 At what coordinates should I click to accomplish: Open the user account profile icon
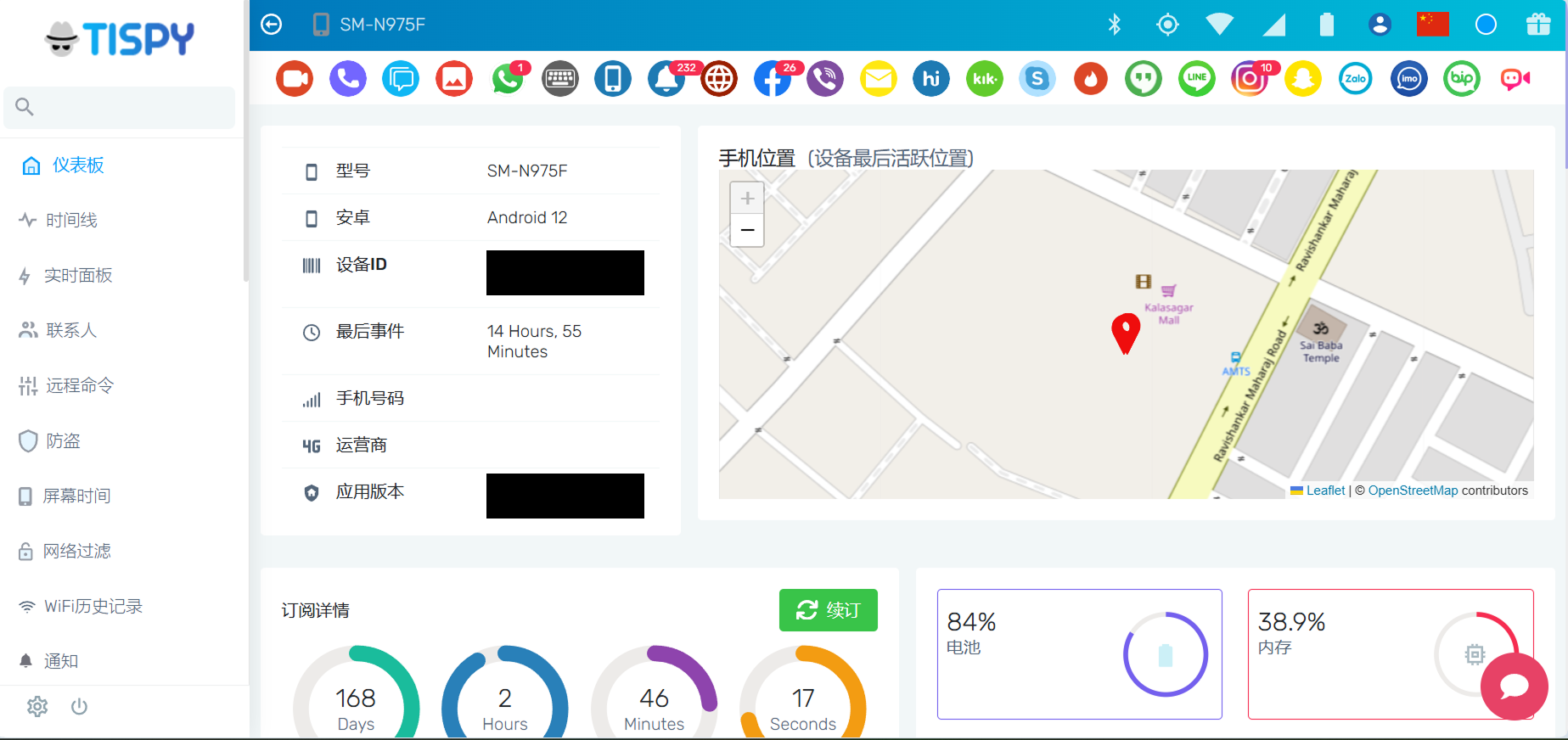[1380, 25]
